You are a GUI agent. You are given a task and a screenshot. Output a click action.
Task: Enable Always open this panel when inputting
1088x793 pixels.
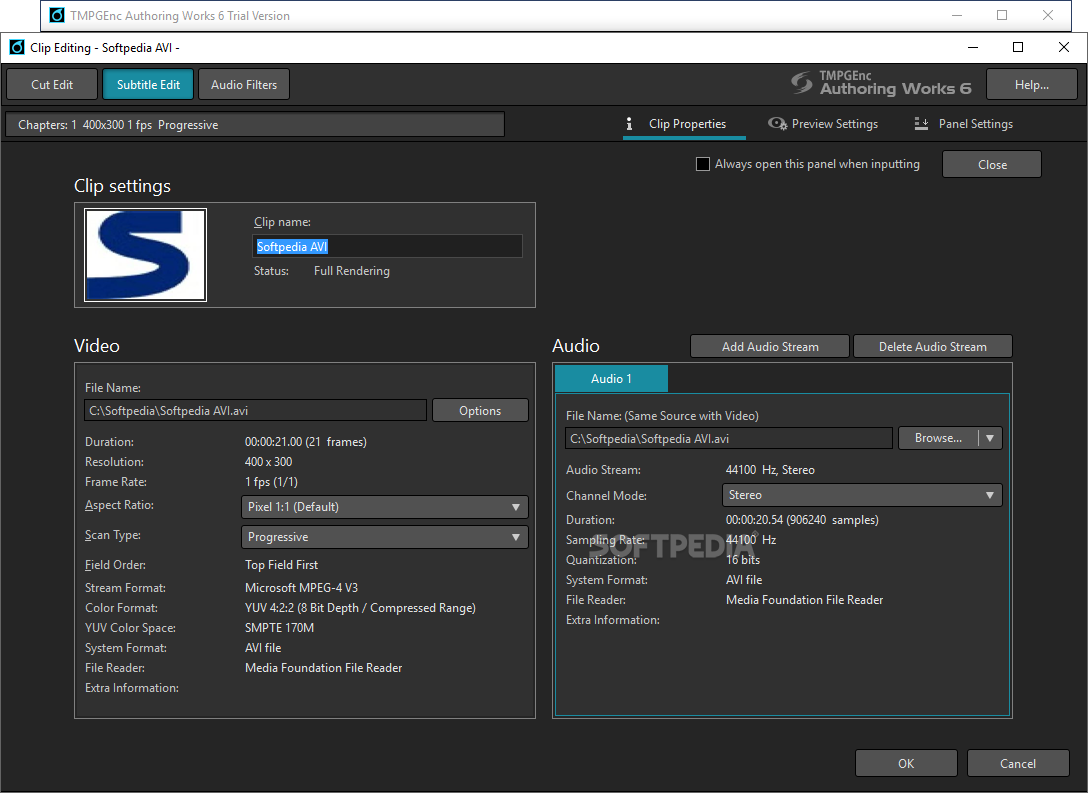[x=703, y=164]
